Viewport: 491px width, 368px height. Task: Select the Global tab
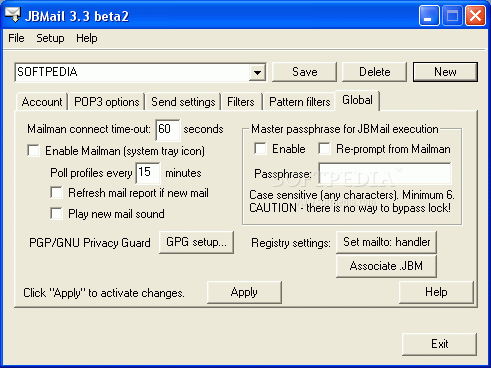tap(357, 100)
